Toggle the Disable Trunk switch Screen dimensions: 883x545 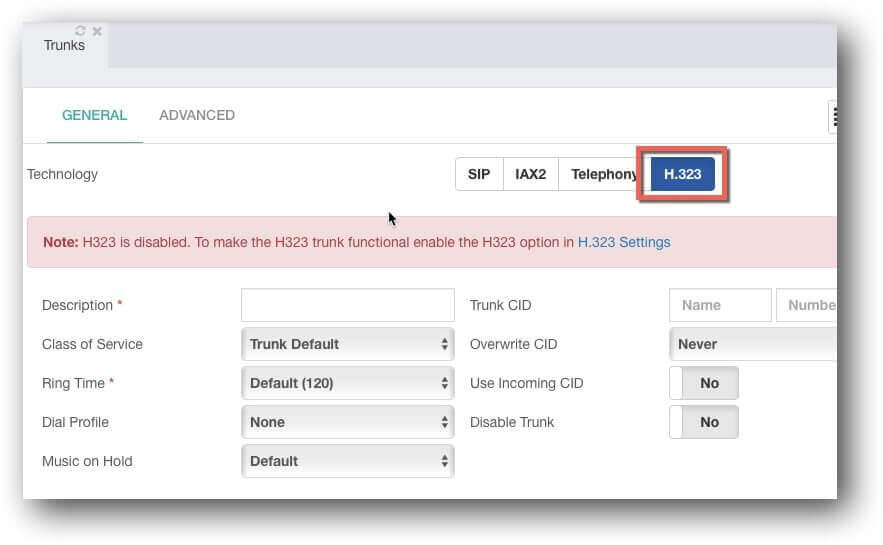pos(704,422)
